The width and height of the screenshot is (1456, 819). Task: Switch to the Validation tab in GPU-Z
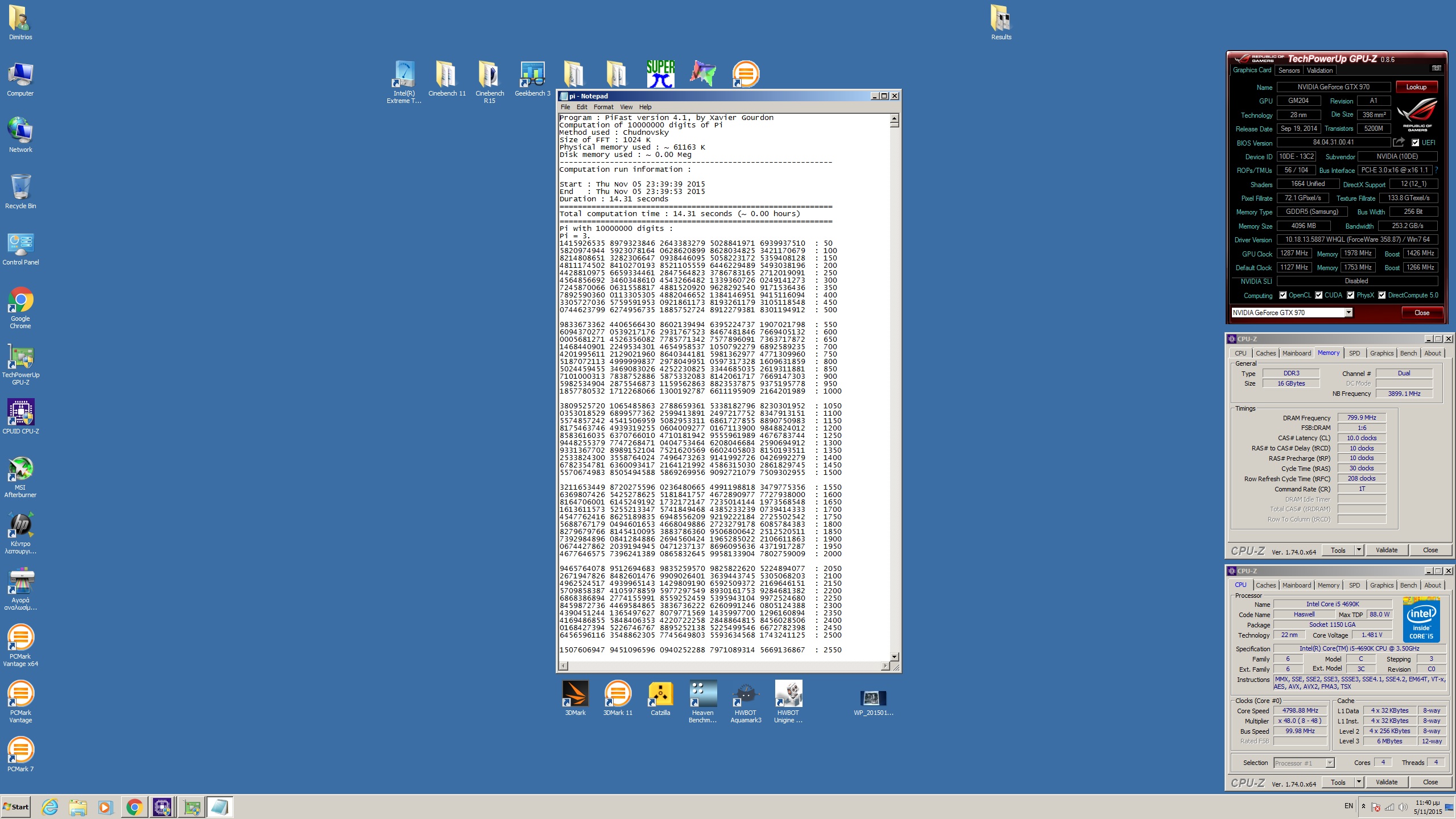tap(1319, 71)
